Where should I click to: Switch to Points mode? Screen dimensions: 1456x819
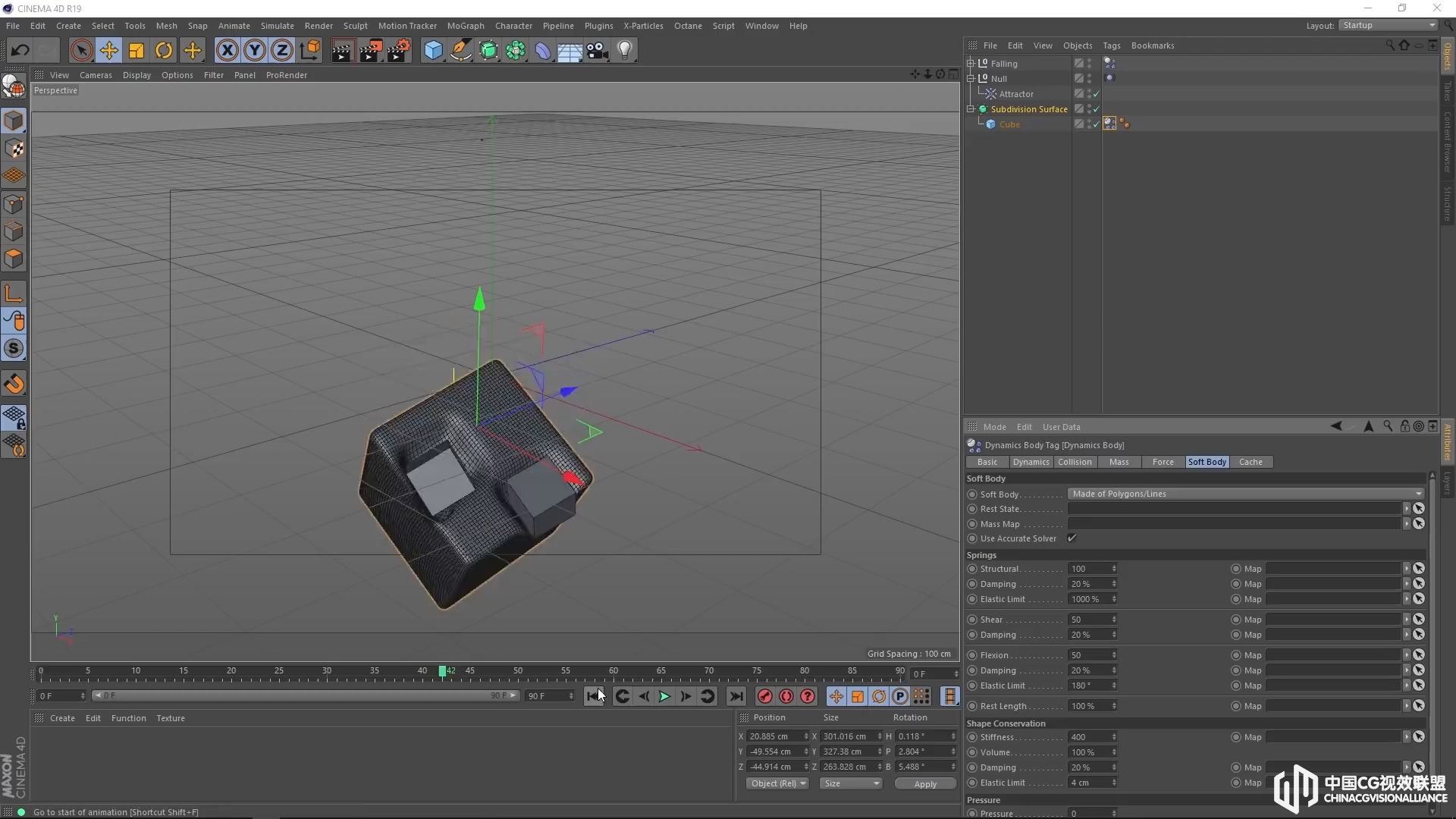click(x=14, y=204)
